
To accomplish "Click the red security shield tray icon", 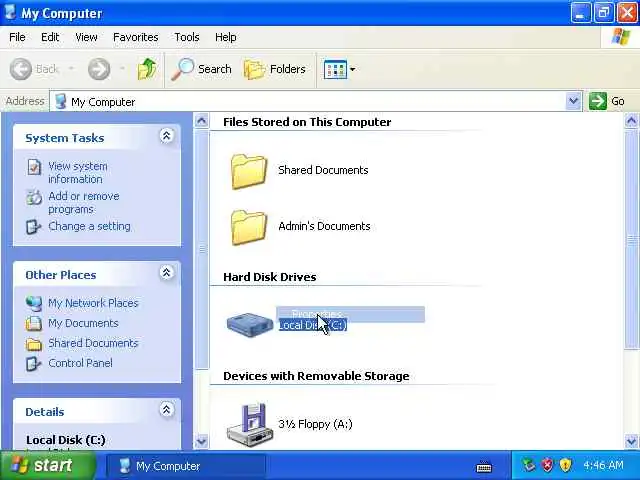I will click(547, 465).
